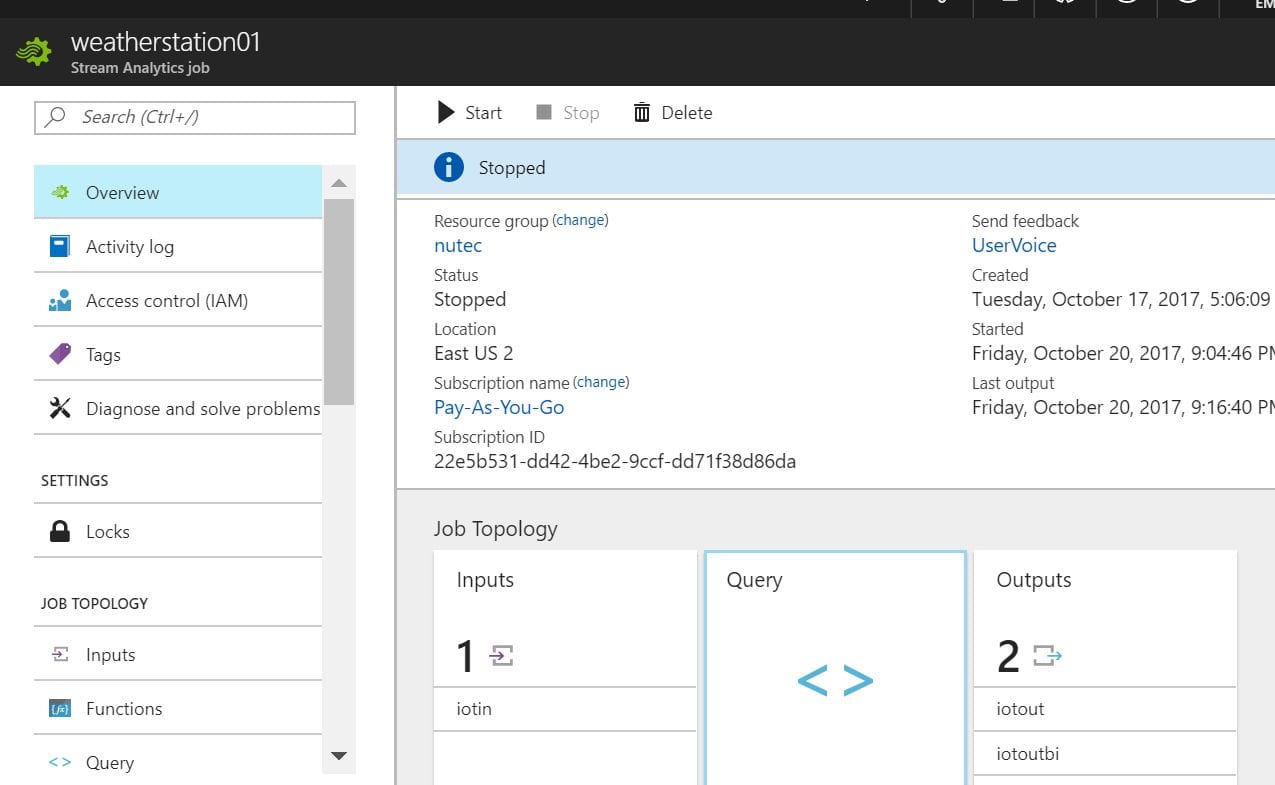1275x785 pixels.
Task: Open the Pay-As-You-Go subscription link
Action: [499, 407]
